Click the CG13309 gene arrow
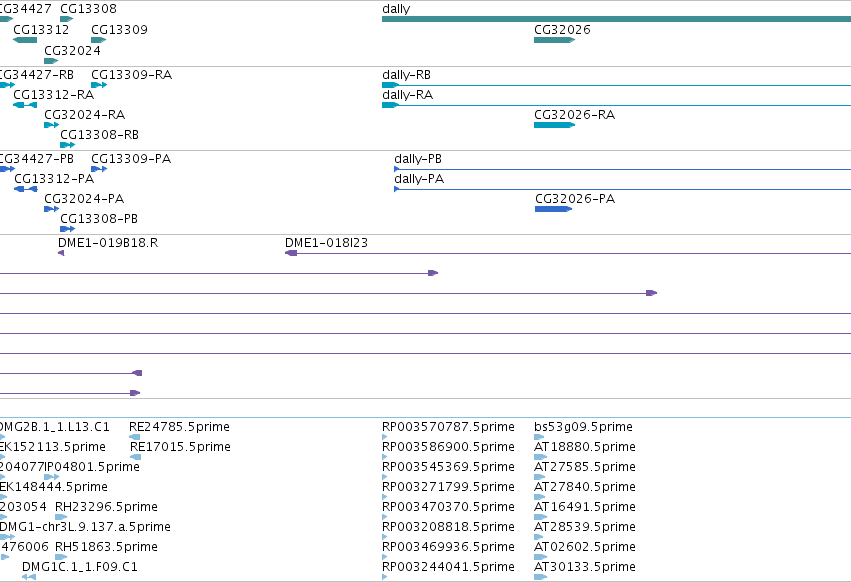851x582 pixels. (99, 40)
